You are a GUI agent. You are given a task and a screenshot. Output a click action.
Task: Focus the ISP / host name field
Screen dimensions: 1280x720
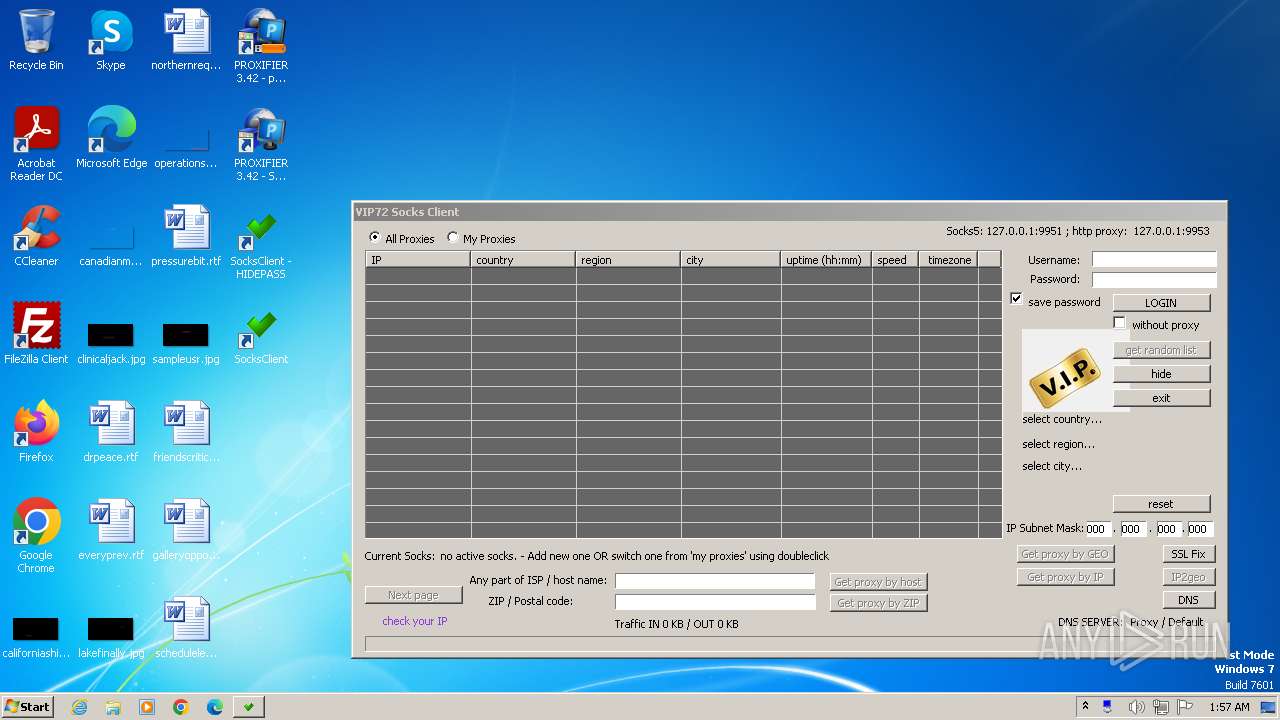click(x=715, y=580)
